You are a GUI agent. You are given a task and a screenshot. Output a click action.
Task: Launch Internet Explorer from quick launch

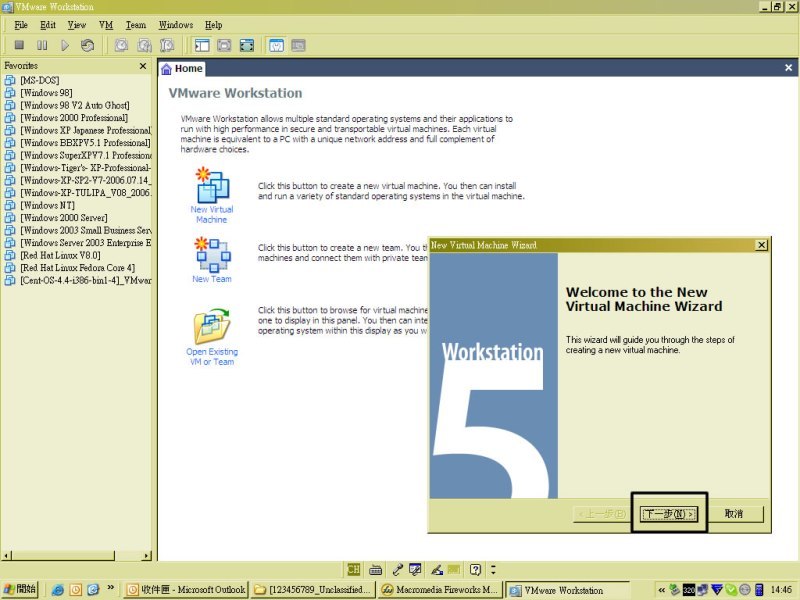tap(58, 590)
